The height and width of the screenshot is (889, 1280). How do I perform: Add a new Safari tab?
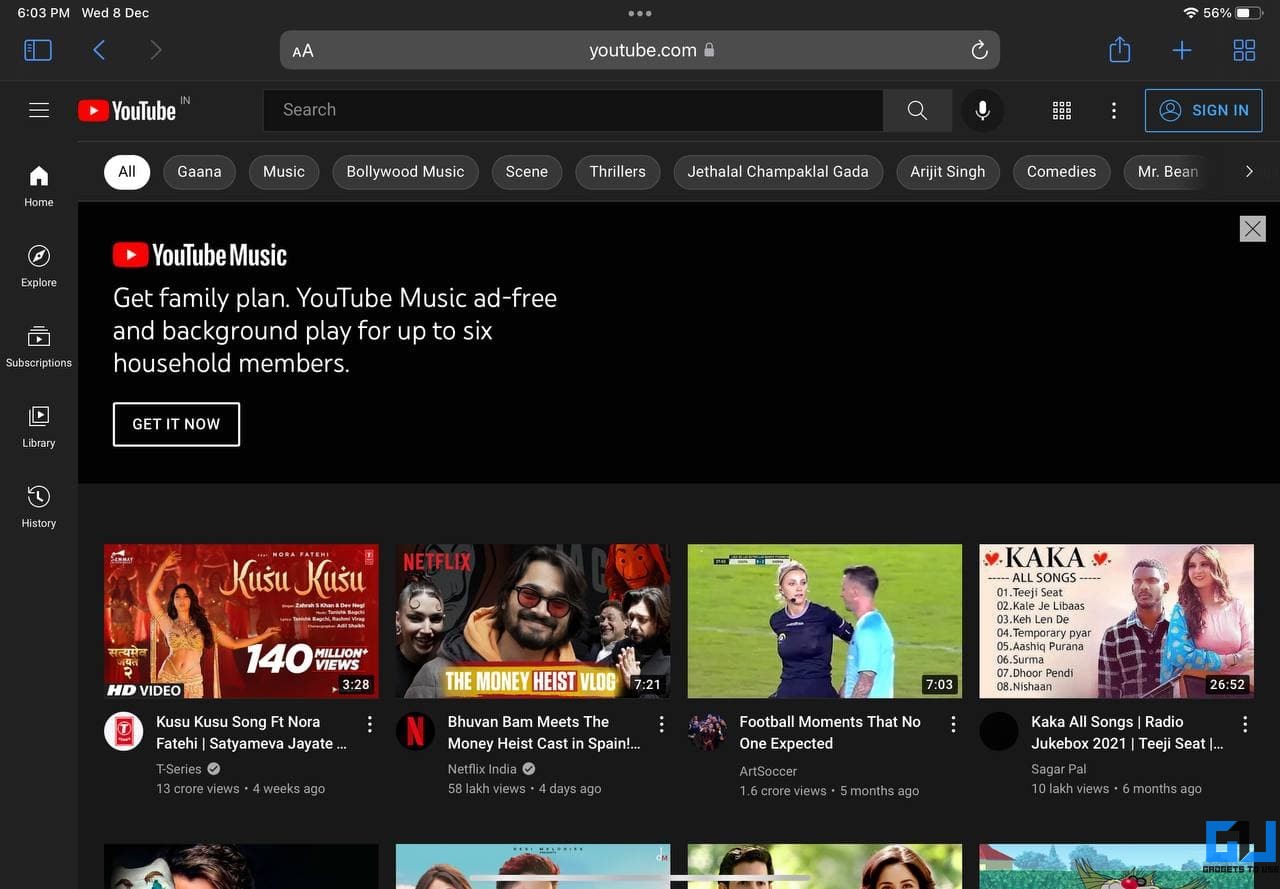tap(1182, 50)
